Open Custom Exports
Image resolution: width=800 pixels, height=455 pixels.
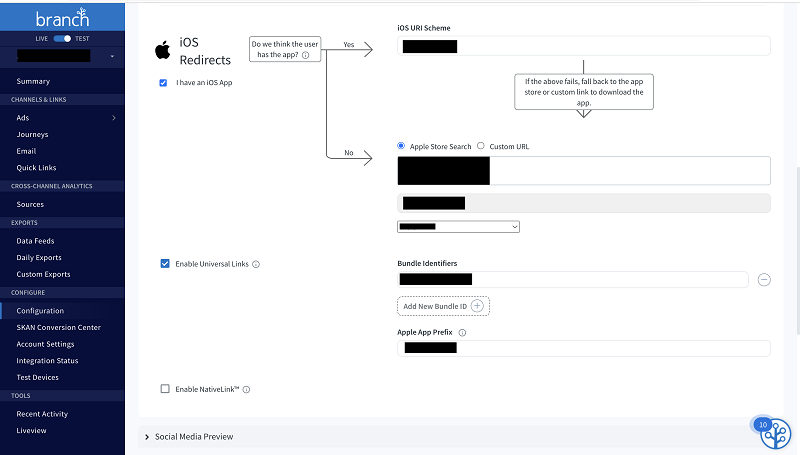point(43,274)
